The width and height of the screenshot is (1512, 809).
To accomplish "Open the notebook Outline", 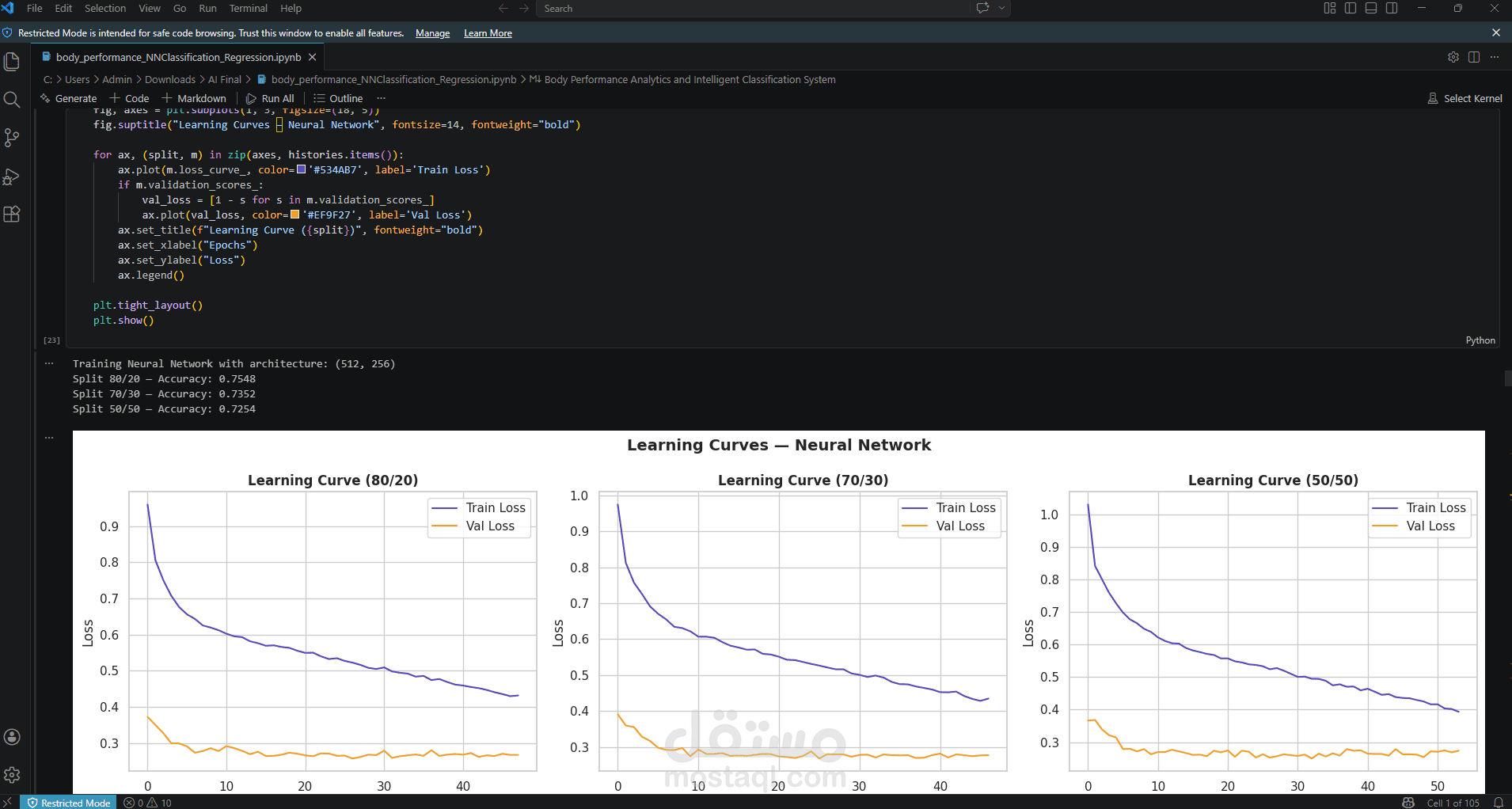I will point(338,98).
